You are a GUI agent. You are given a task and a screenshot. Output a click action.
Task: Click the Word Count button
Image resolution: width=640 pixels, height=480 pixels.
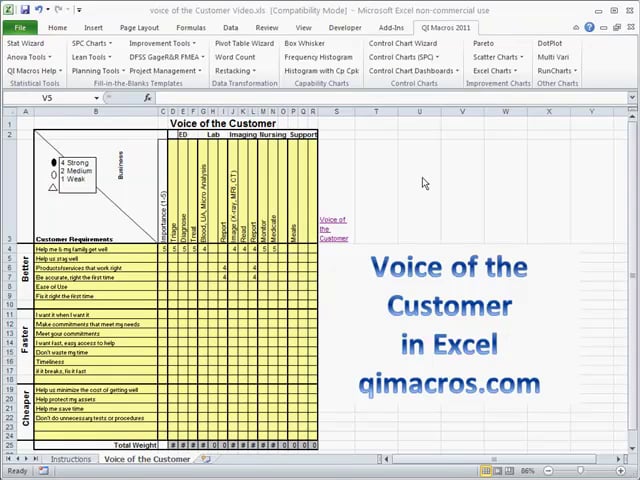click(x=235, y=57)
